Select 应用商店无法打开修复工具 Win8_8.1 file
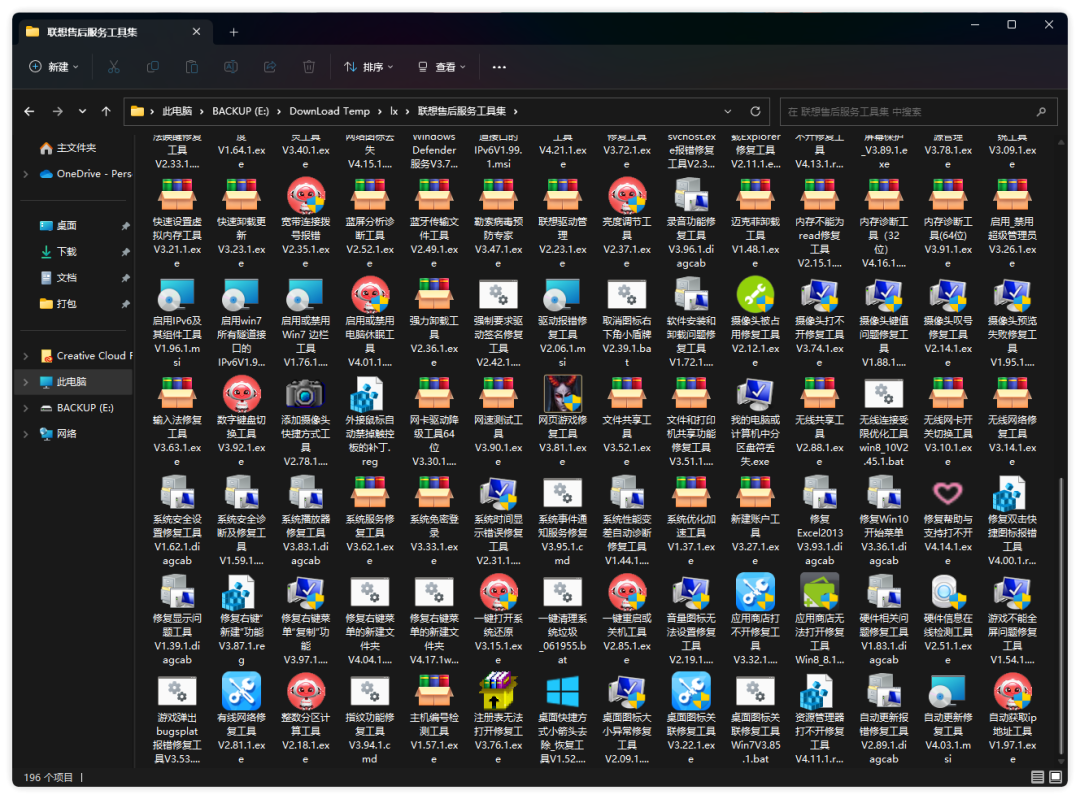 (x=820, y=620)
